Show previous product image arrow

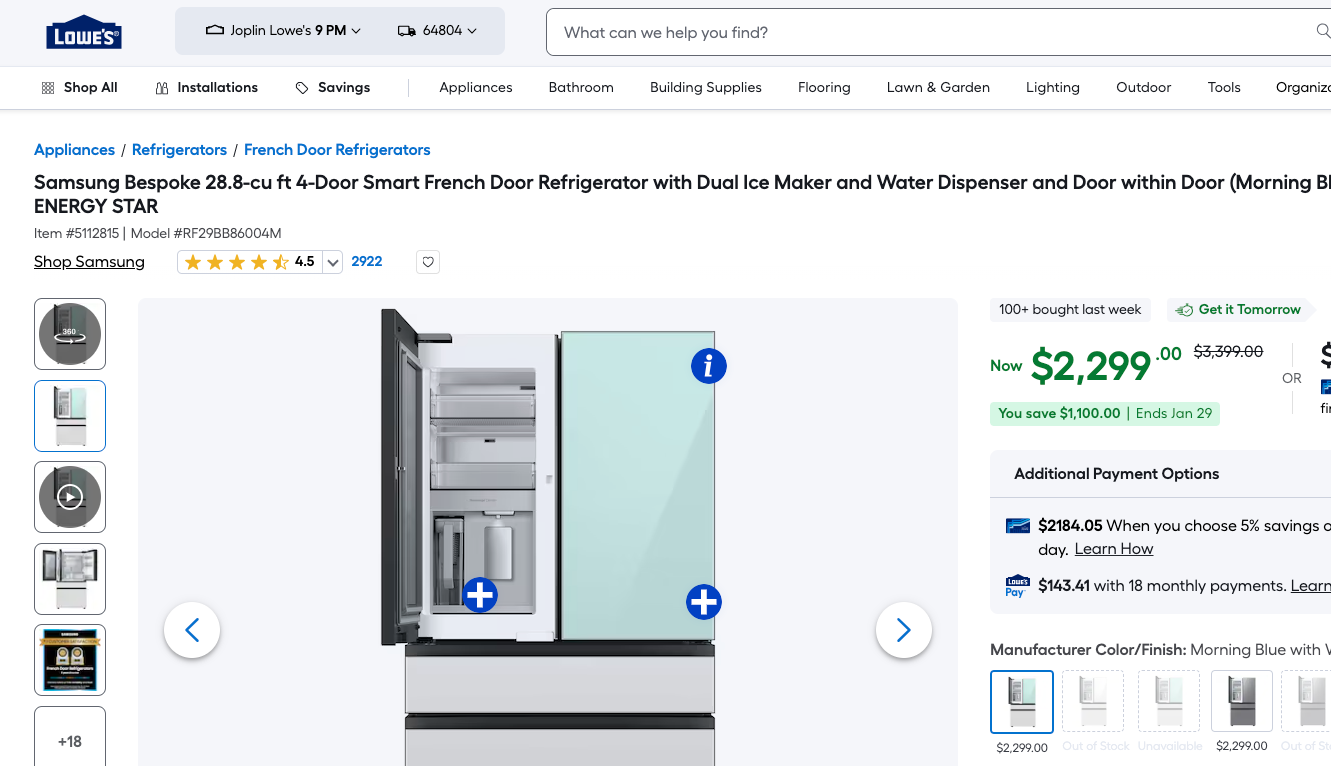coord(192,630)
